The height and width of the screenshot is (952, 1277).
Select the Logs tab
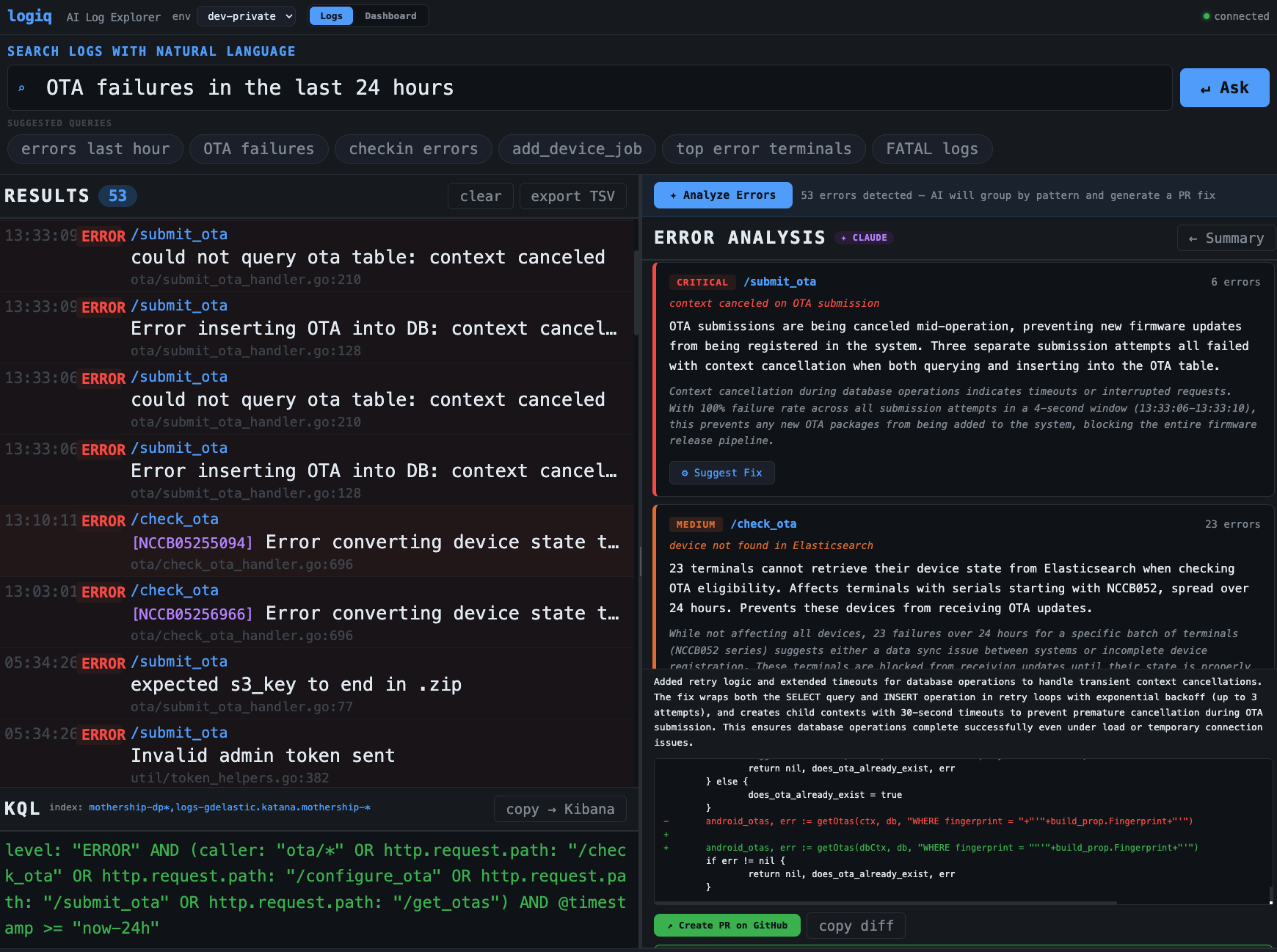coord(330,15)
